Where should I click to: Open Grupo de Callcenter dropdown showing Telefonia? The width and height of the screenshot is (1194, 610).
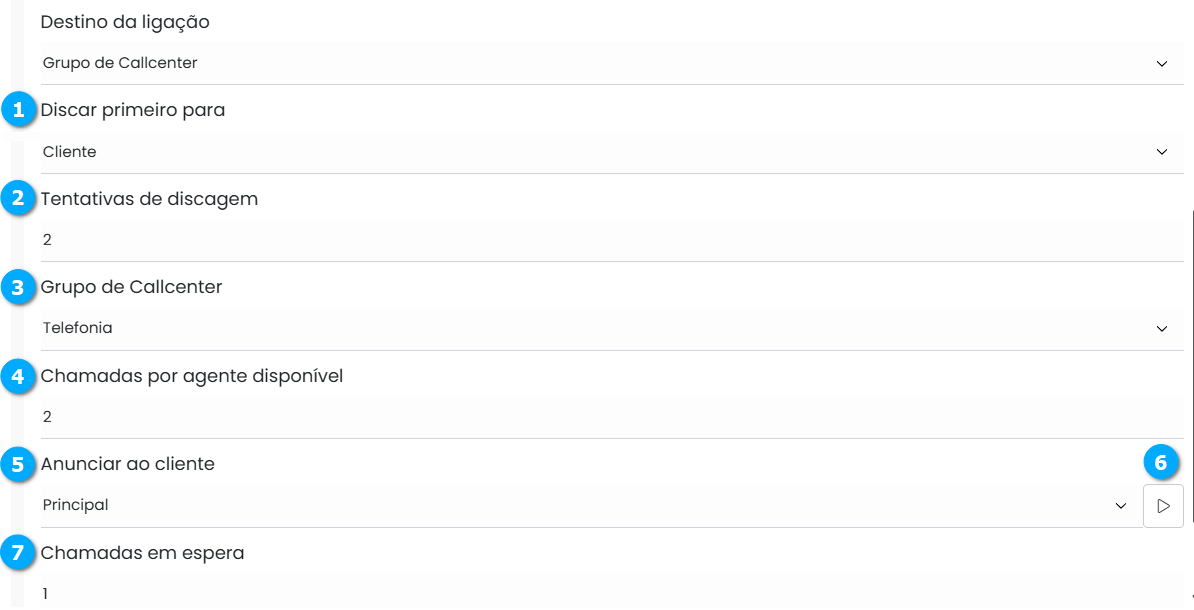pos(600,328)
